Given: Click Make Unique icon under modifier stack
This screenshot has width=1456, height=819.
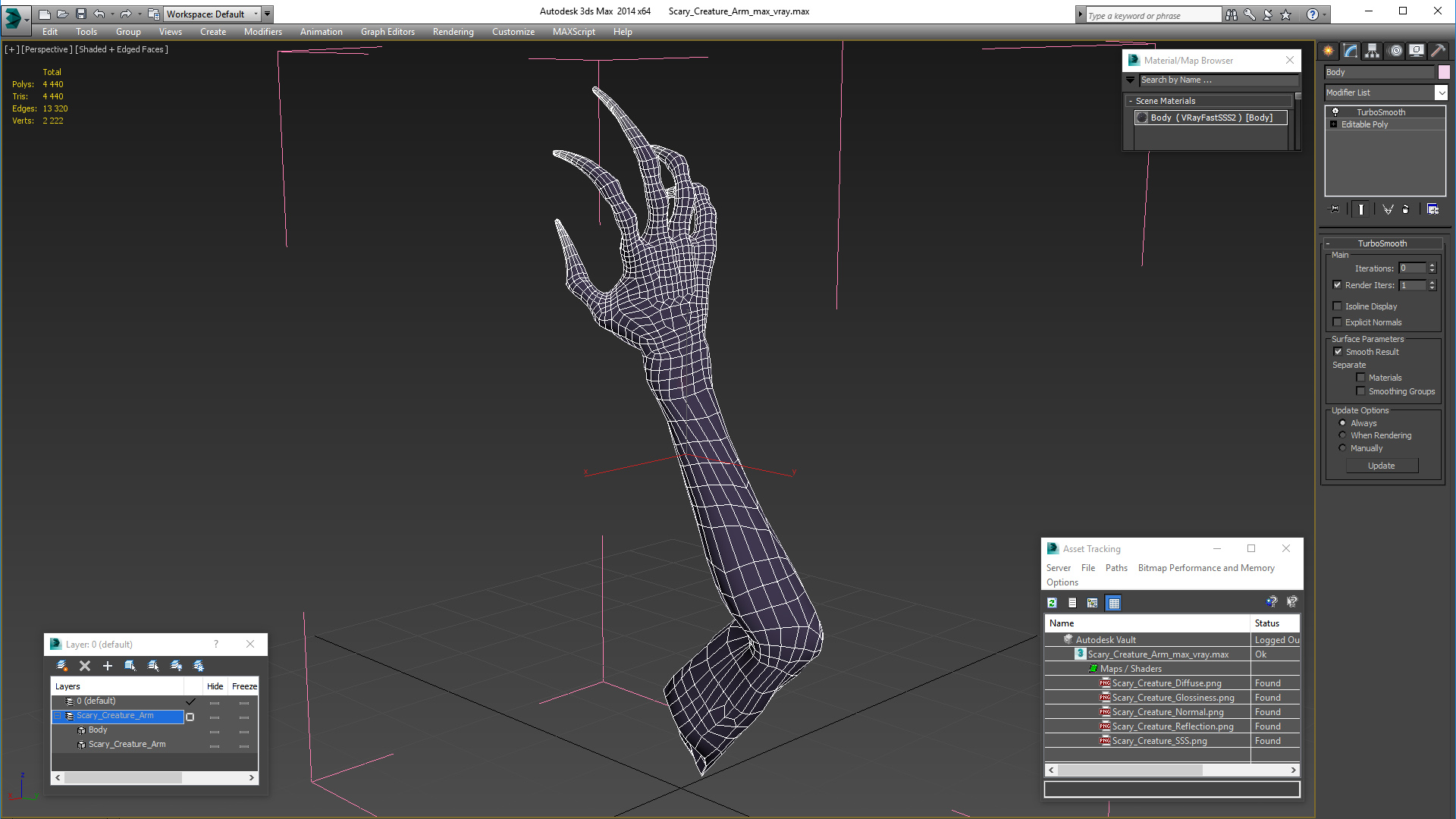Looking at the screenshot, I should tap(1388, 209).
